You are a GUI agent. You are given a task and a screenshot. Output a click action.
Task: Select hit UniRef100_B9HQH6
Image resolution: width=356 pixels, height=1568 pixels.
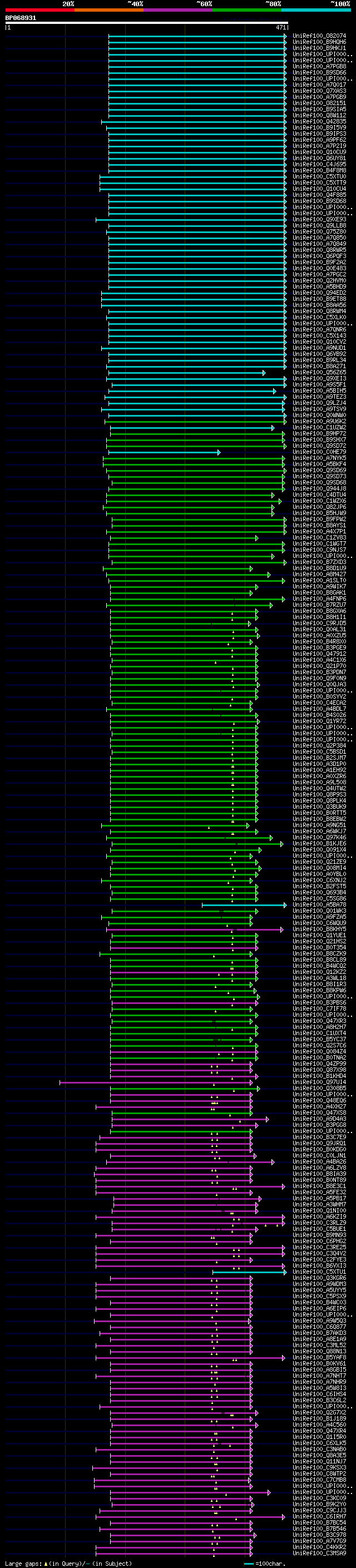[x=319, y=42]
